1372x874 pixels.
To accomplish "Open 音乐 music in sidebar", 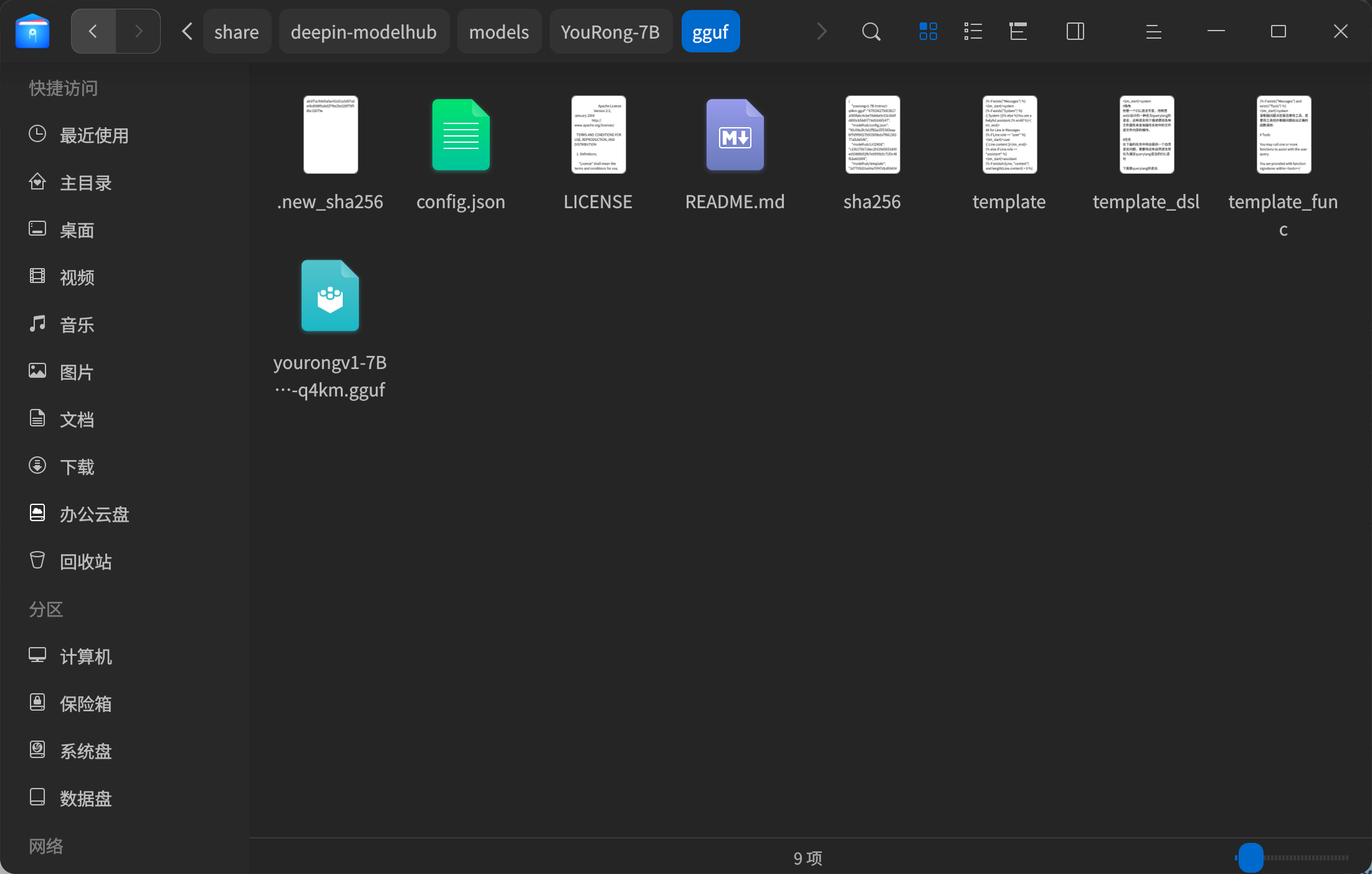I will click(125, 324).
